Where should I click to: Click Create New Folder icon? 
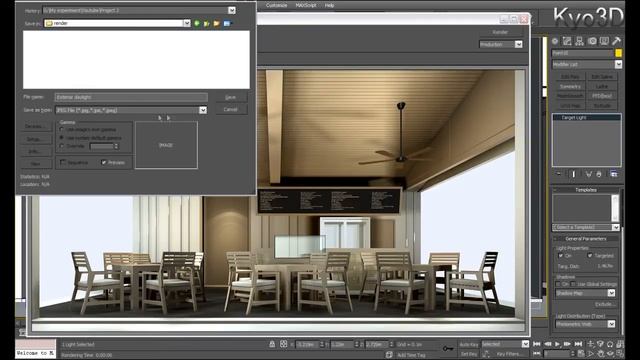pyautogui.click(x=217, y=23)
